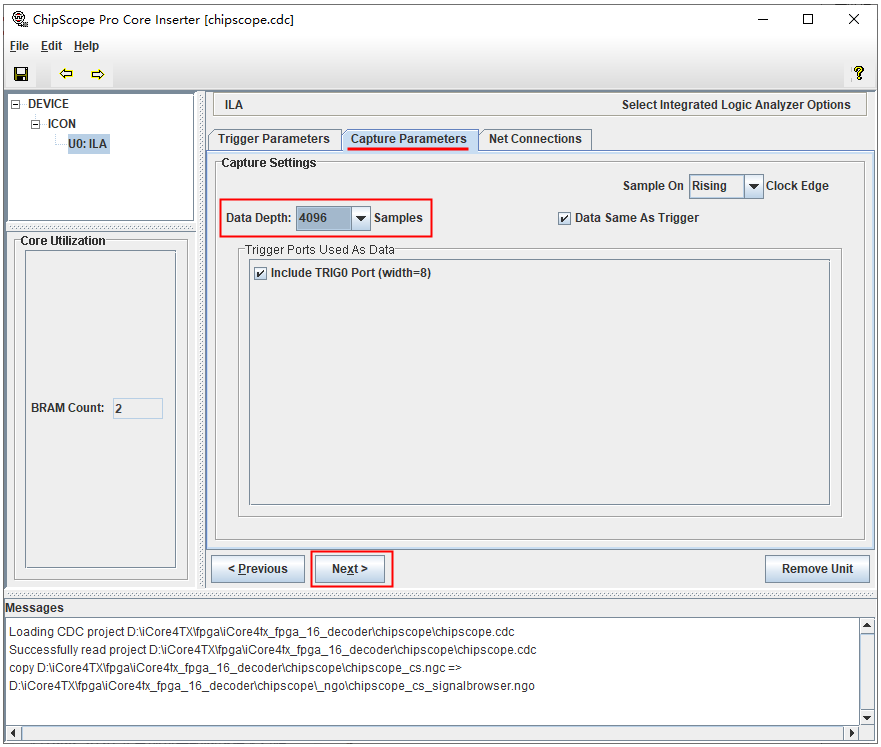Click the BRAM Count field
This screenshot has height=747, width=881.
pos(137,408)
